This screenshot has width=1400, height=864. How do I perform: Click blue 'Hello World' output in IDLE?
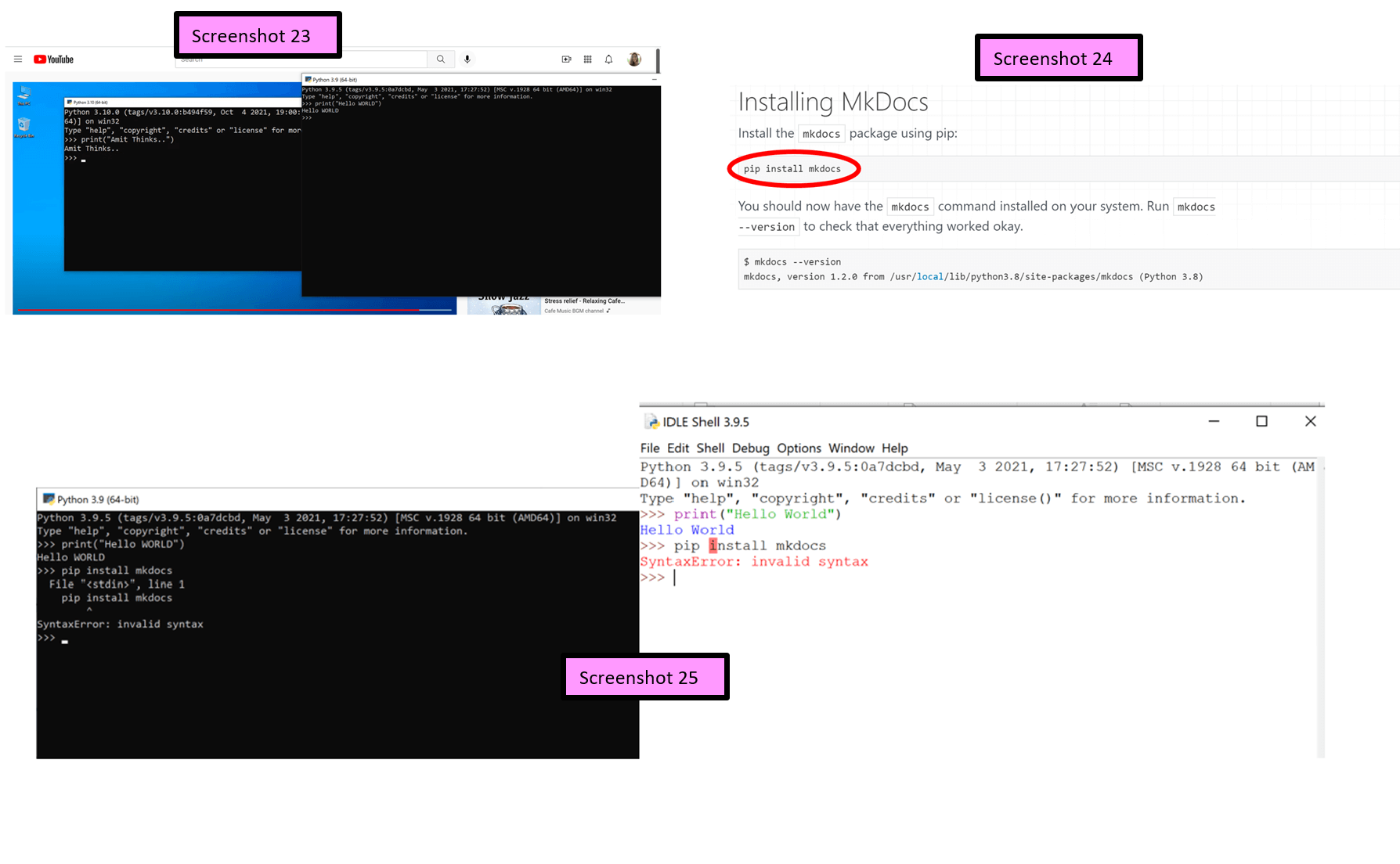coord(687,530)
